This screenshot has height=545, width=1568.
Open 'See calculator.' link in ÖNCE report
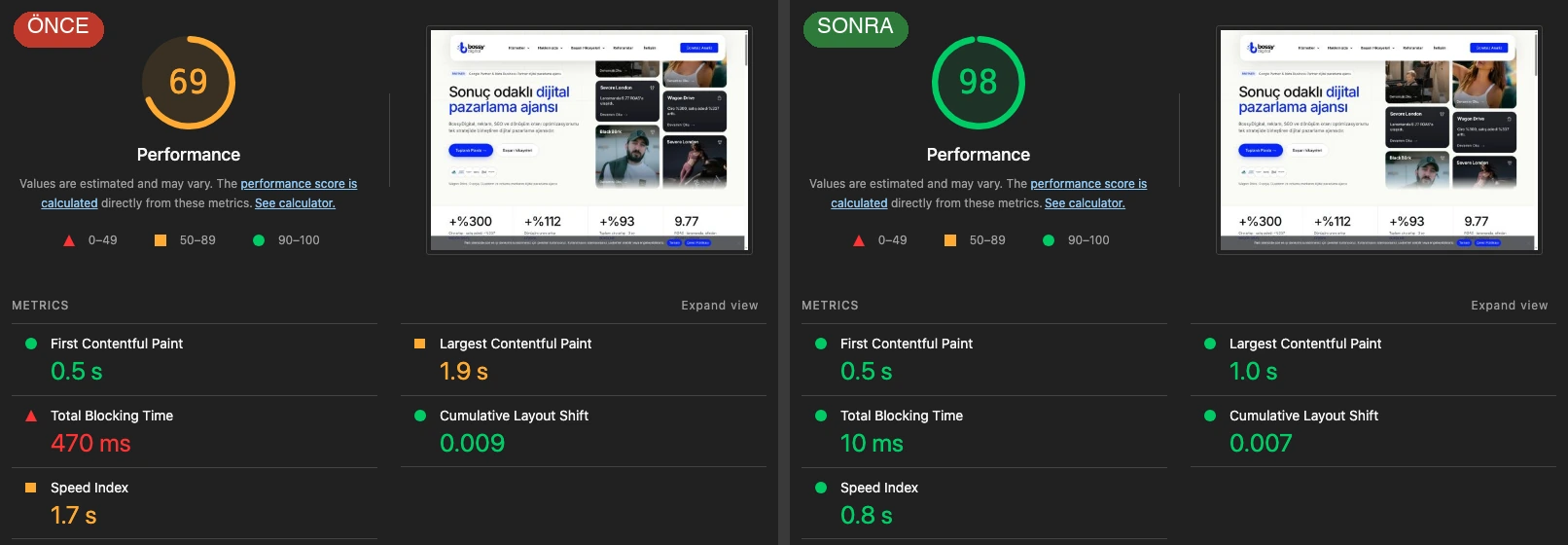(295, 203)
